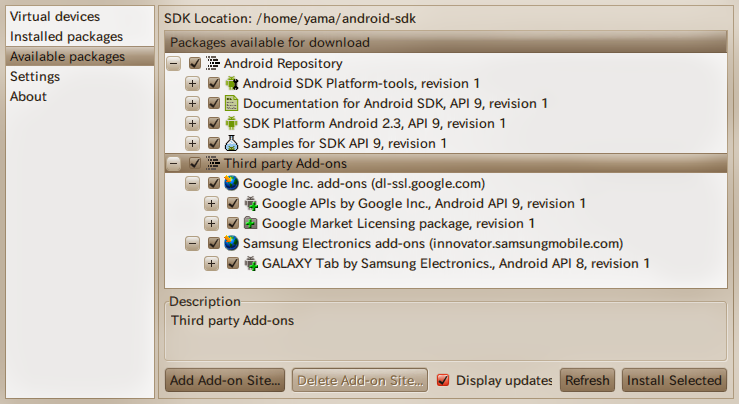This screenshot has width=739, height=404.
Task: Click the Refresh button
Action: [586, 380]
